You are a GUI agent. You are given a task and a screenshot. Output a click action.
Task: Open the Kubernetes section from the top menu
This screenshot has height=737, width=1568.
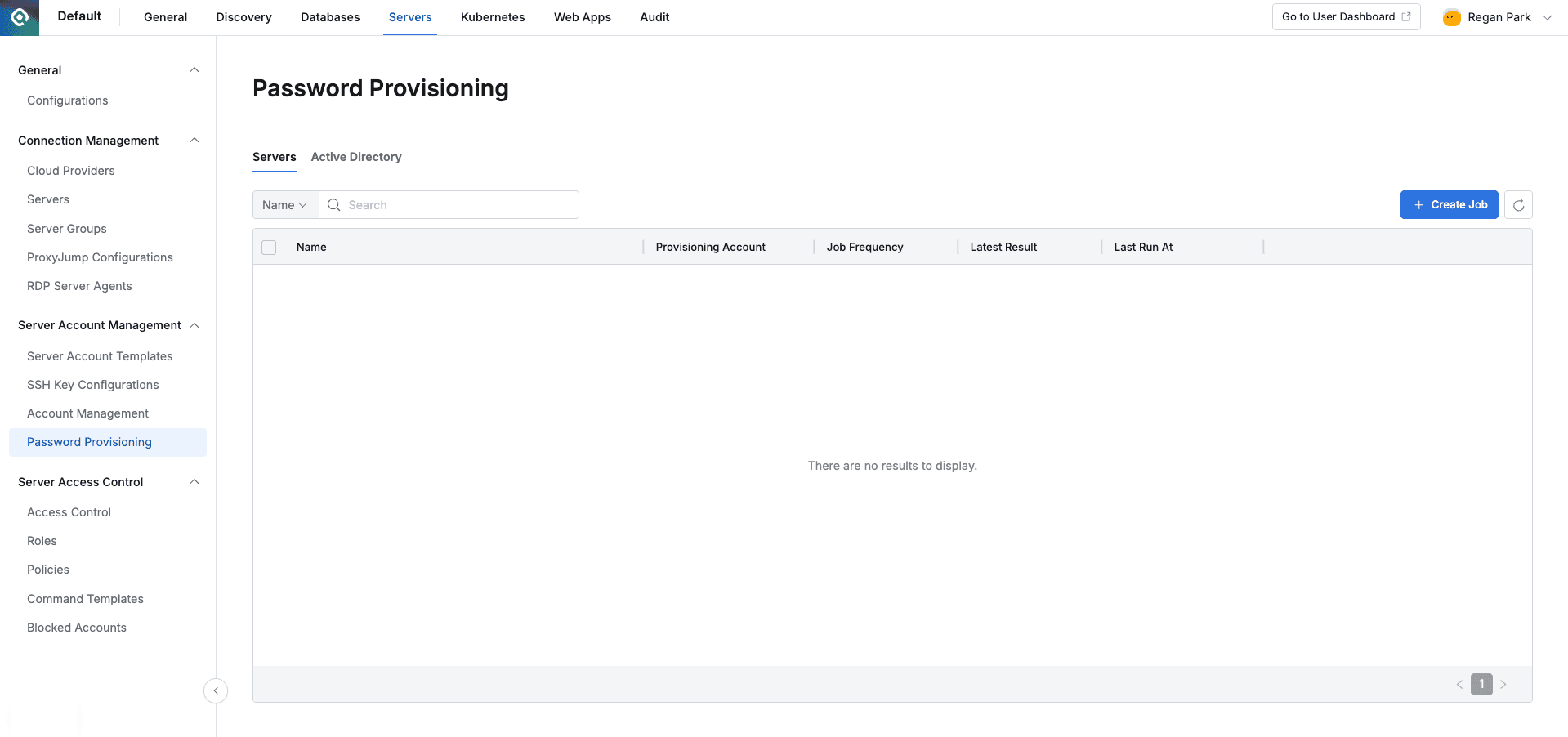tap(492, 16)
